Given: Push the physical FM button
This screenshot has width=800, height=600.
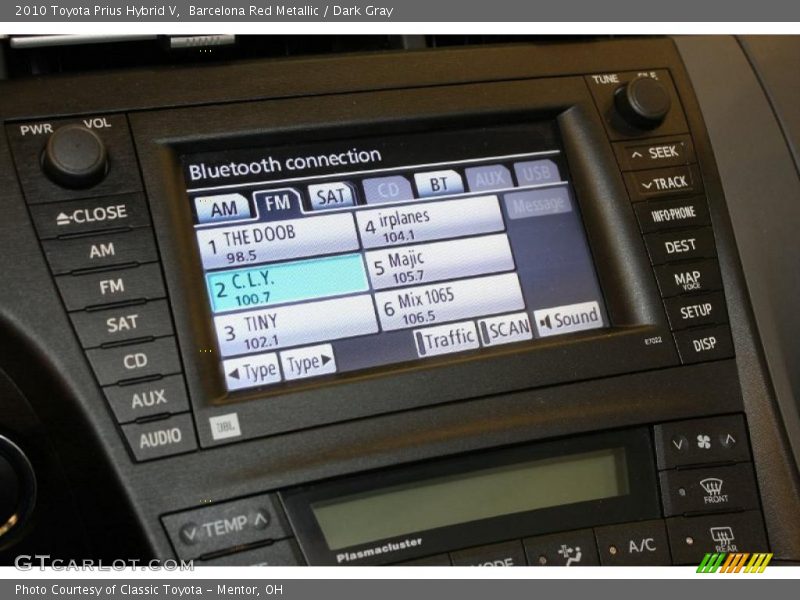Looking at the screenshot, I should click(112, 287).
